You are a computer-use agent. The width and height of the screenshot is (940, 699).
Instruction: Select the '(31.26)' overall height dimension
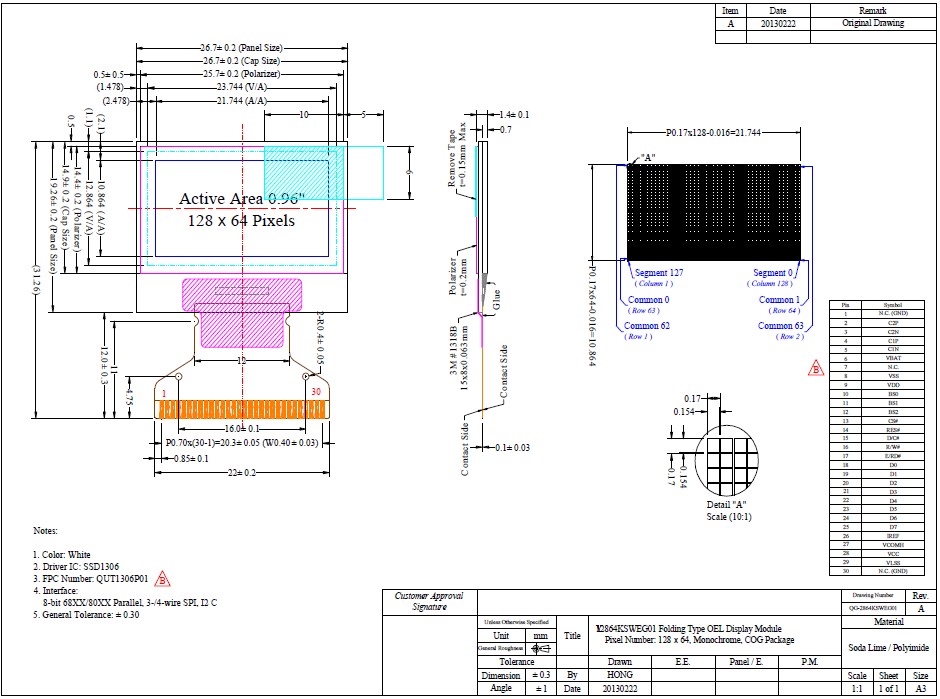point(35,280)
